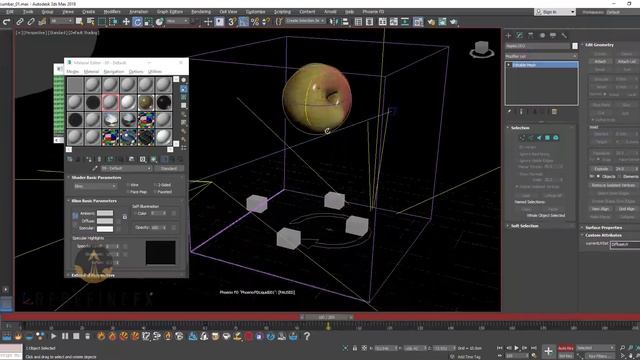
Task: Click the Diffuse color swatch
Action: [x=105, y=221]
